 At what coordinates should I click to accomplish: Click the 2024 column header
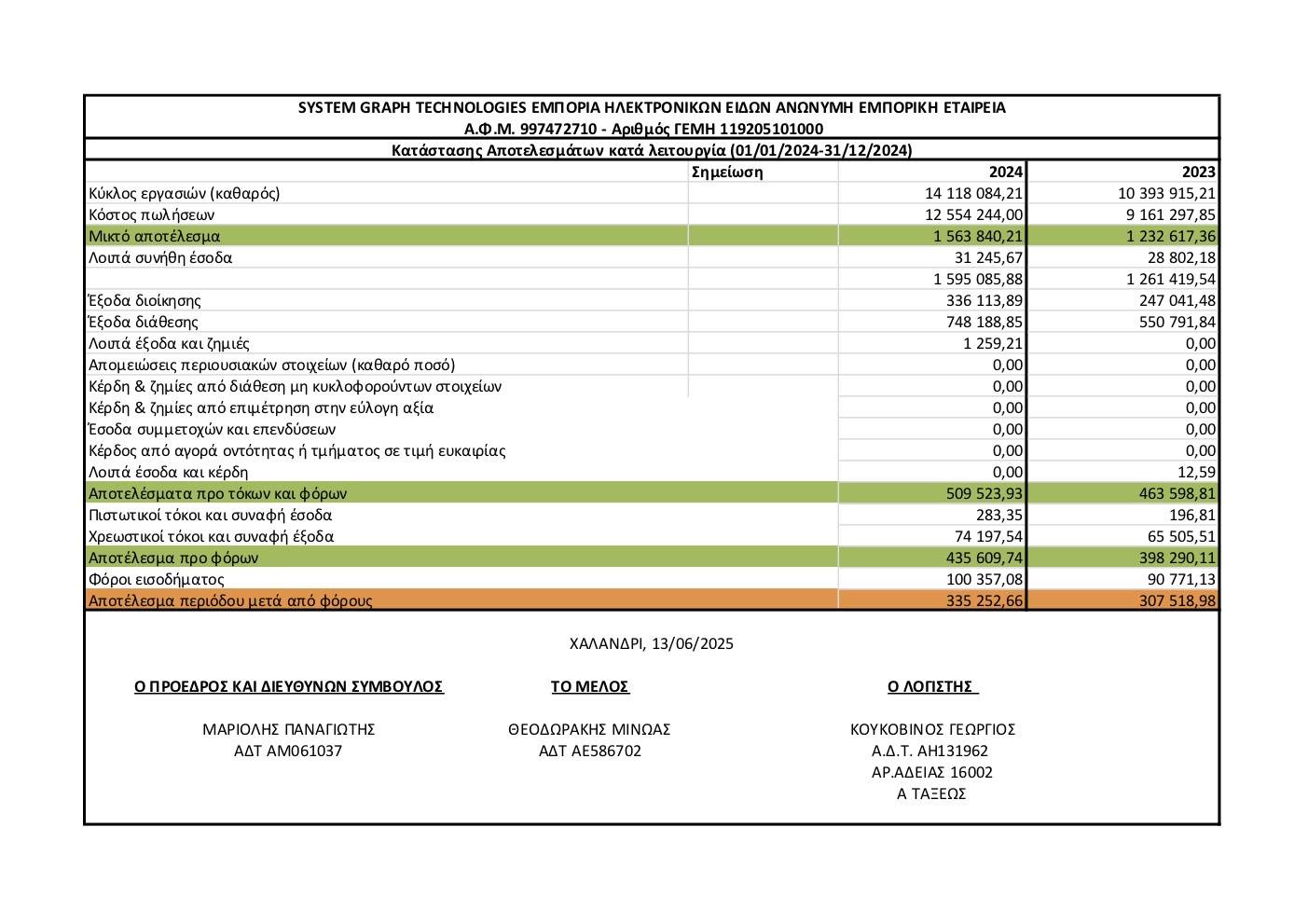[x=1005, y=172]
